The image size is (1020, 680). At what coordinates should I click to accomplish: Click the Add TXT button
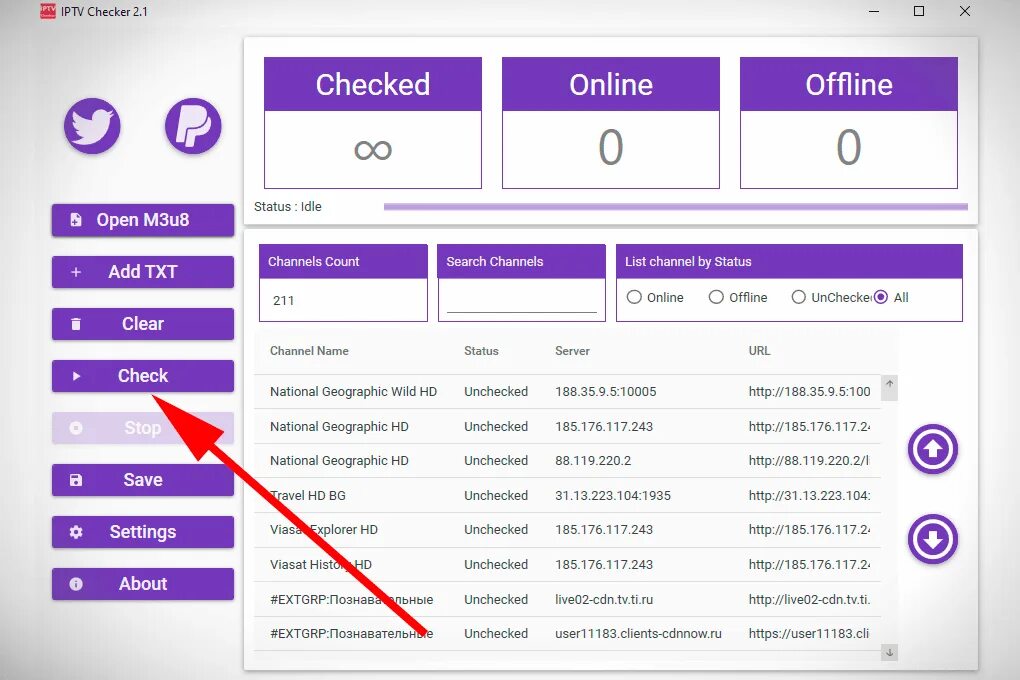click(x=143, y=272)
